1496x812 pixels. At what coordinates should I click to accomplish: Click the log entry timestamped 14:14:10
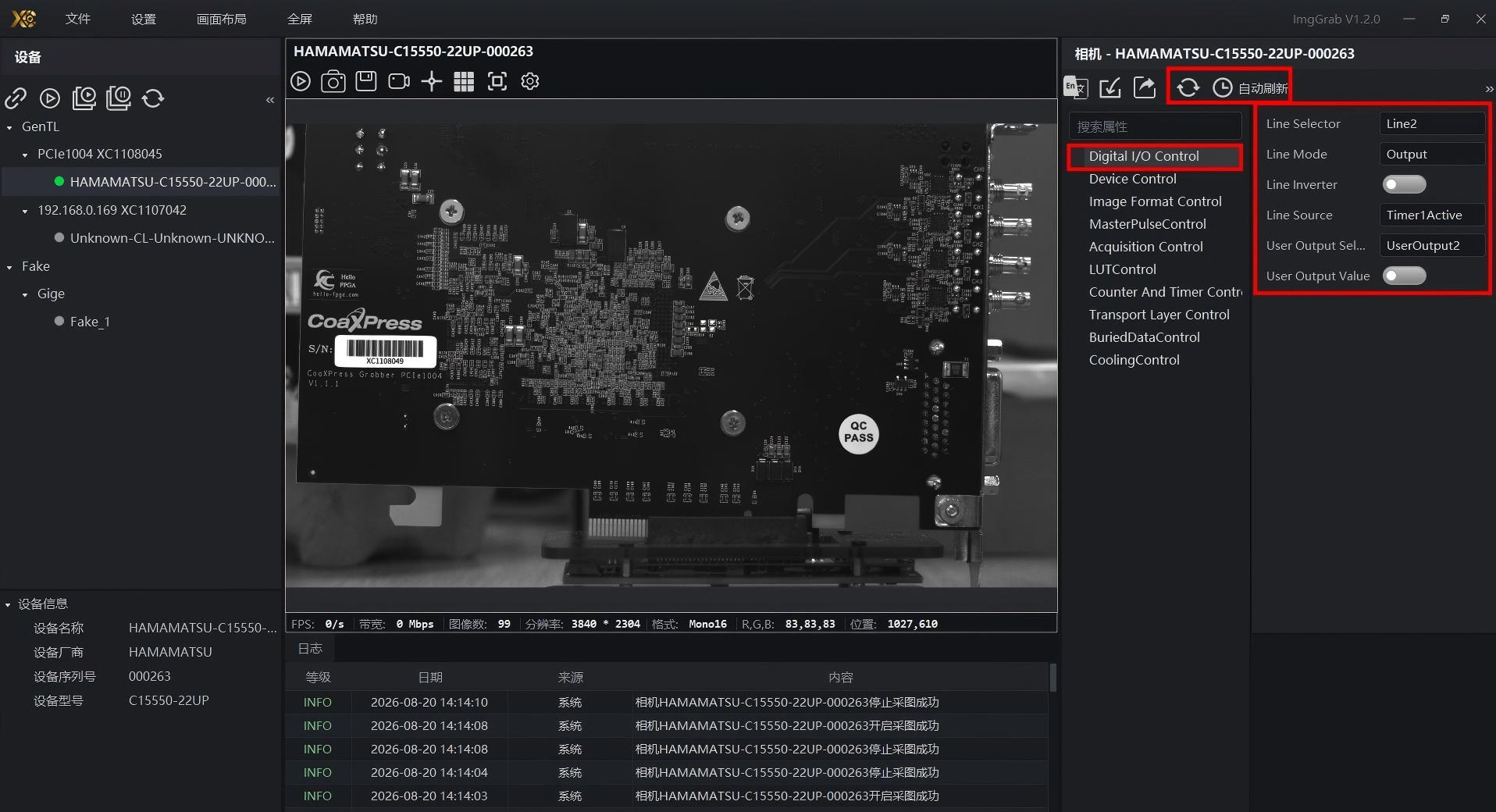pyautogui.click(x=667, y=703)
